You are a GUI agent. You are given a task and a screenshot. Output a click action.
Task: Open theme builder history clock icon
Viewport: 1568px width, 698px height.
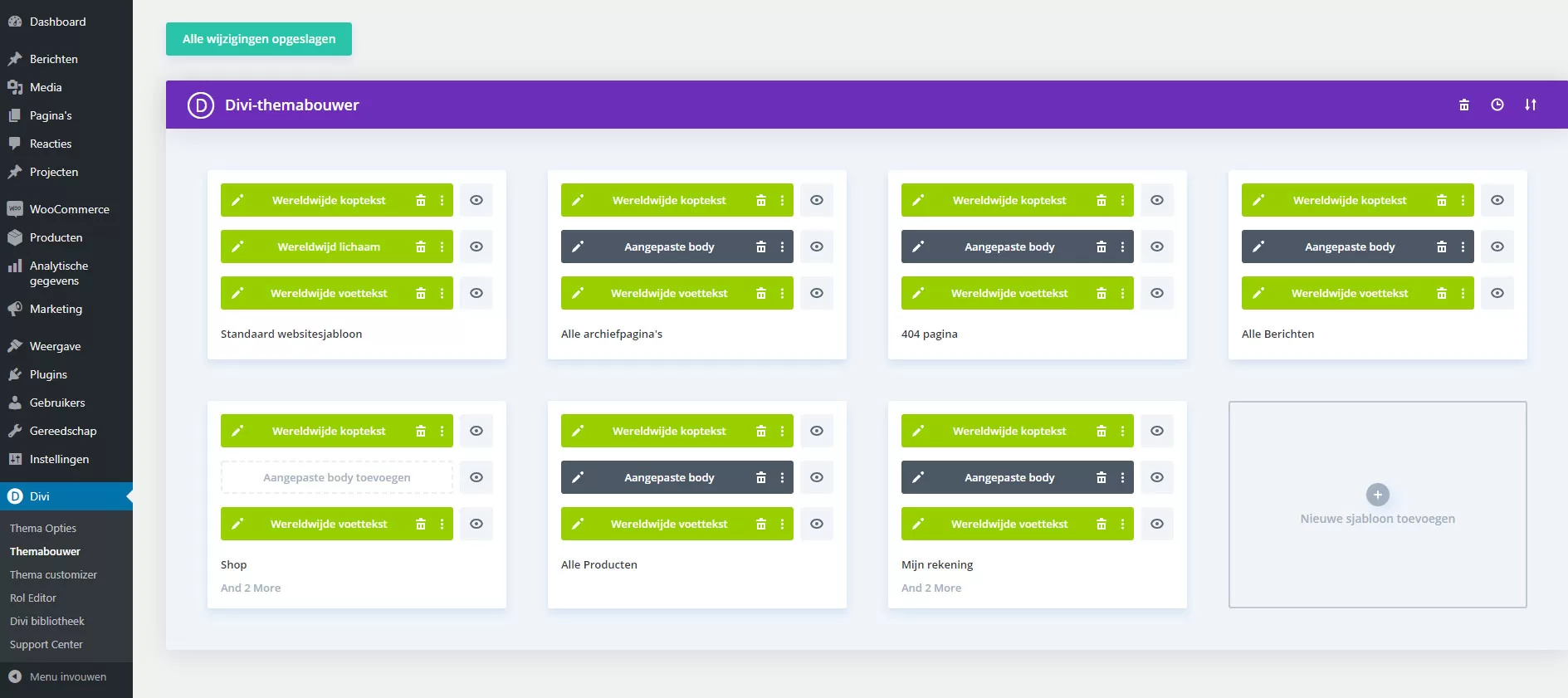[1497, 105]
